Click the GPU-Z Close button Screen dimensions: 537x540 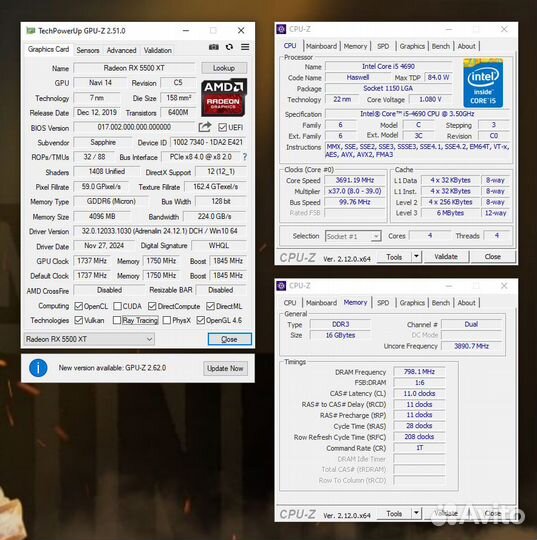coord(229,339)
